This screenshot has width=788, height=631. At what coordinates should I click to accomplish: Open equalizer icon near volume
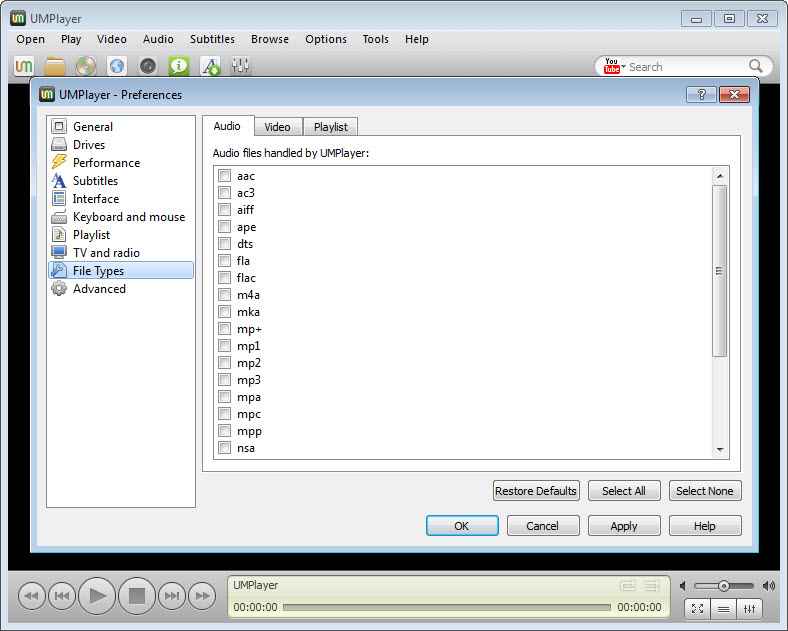tap(750, 609)
